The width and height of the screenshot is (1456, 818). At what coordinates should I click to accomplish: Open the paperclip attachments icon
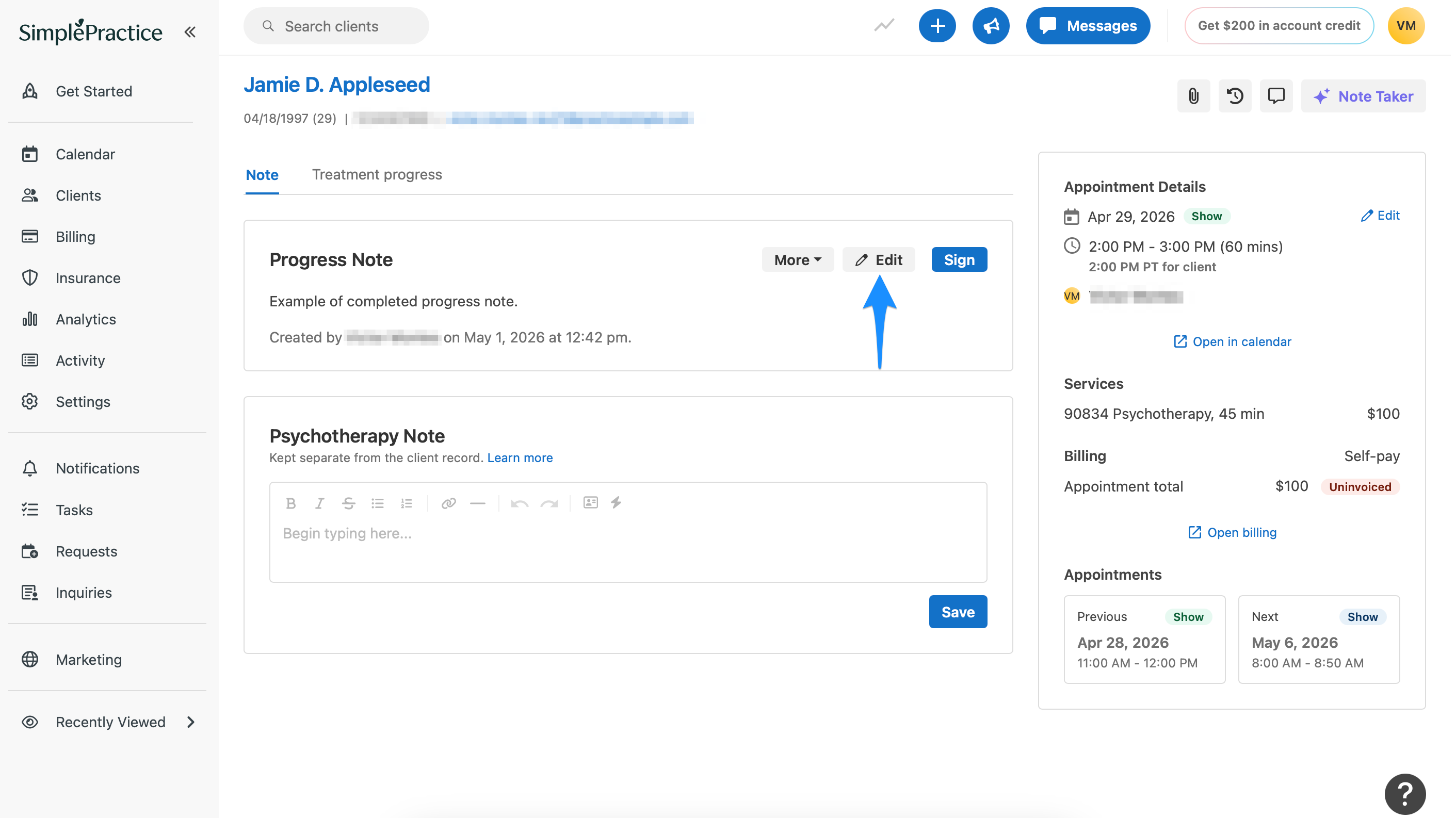tap(1193, 96)
